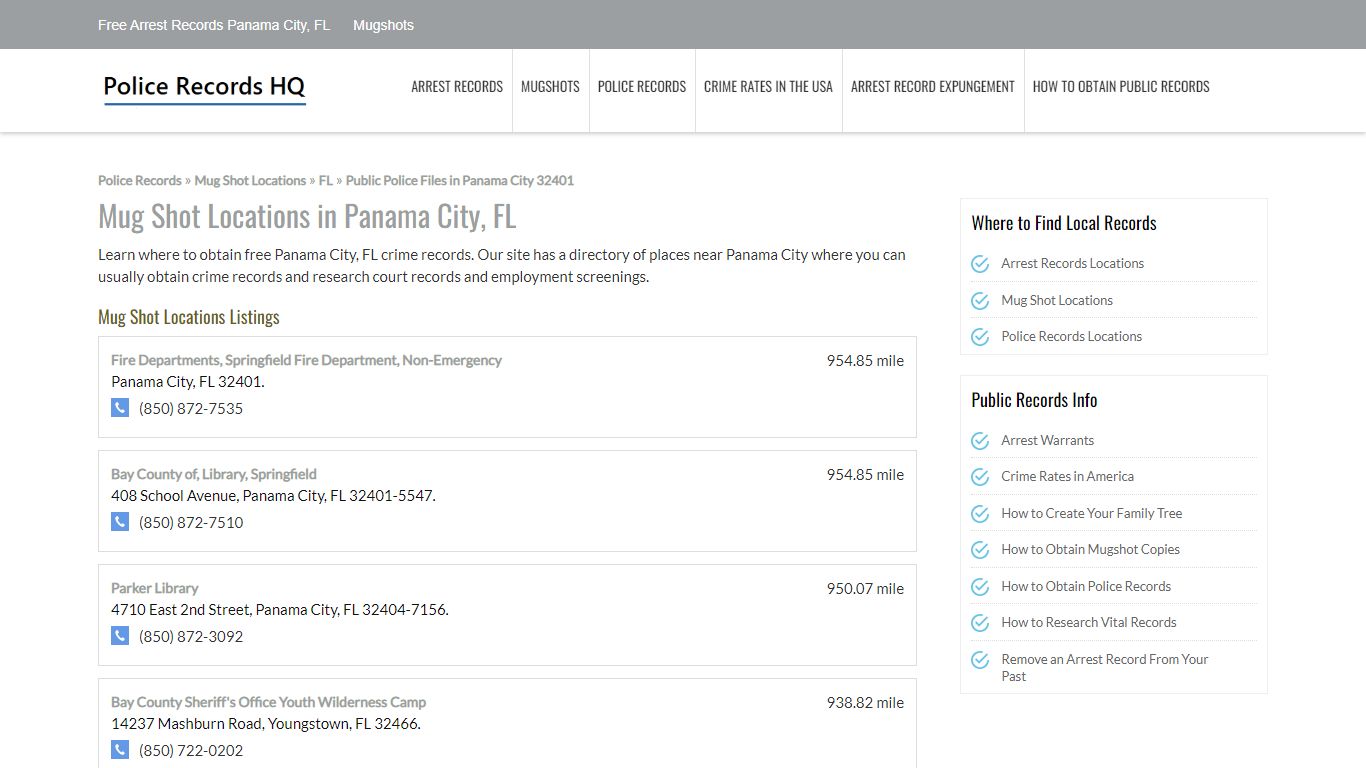Select address 408 School Avenue, Panama City
Viewport: 1366px width, 768px height.
click(273, 496)
